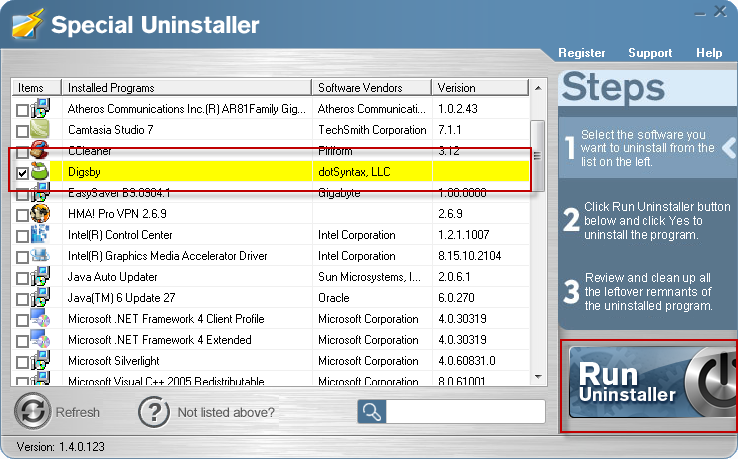Click the Intel(R) Control Center icon
Image resolution: width=738 pixels, height=459 pixels.
[40, 234]
